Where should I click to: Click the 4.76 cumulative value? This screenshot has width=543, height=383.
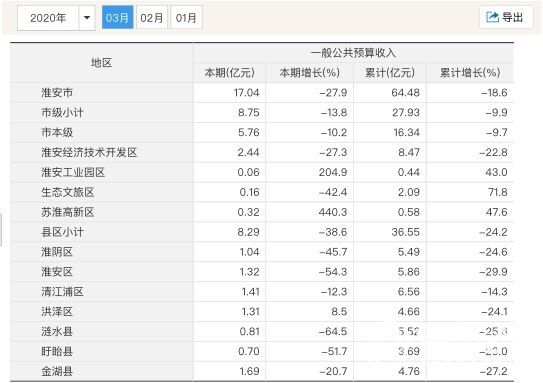409,372
